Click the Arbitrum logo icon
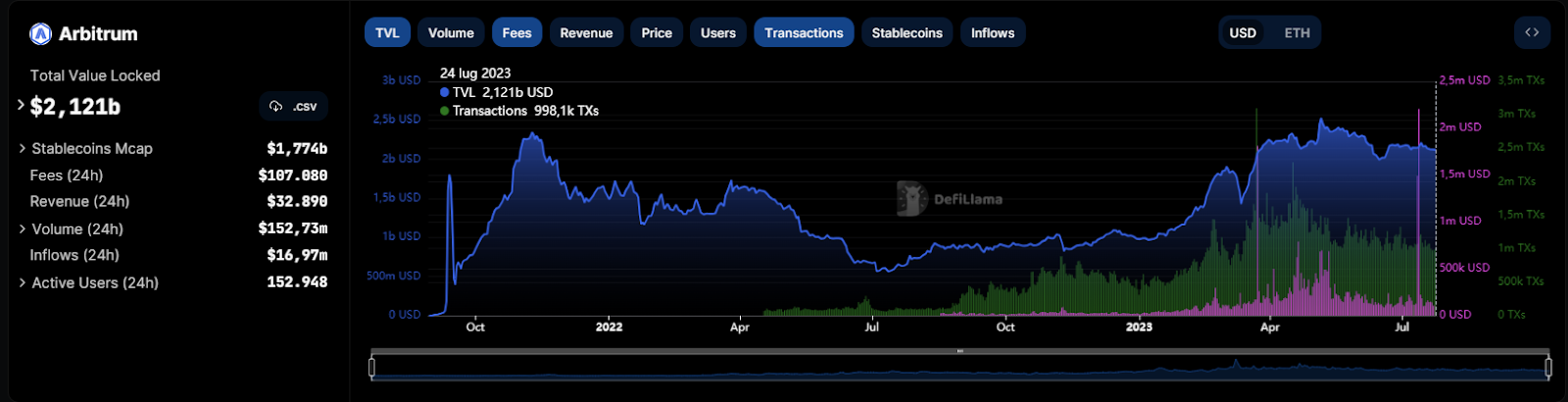This screenshot has height=402, width=1568. coord(40,34)
